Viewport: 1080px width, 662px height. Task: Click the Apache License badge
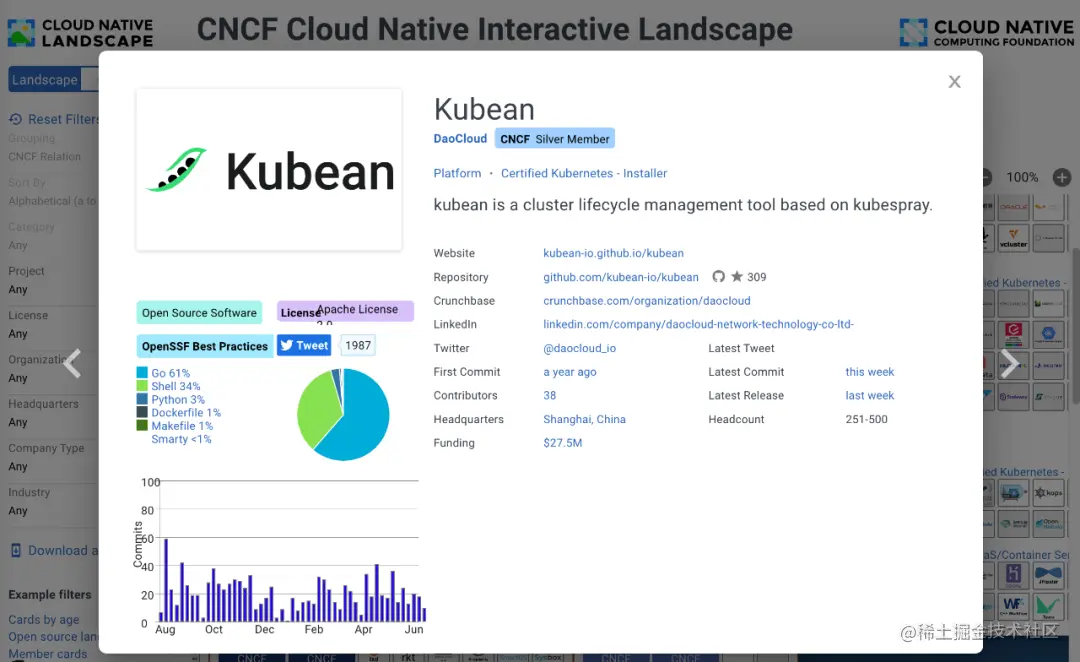tap(345, 311)
